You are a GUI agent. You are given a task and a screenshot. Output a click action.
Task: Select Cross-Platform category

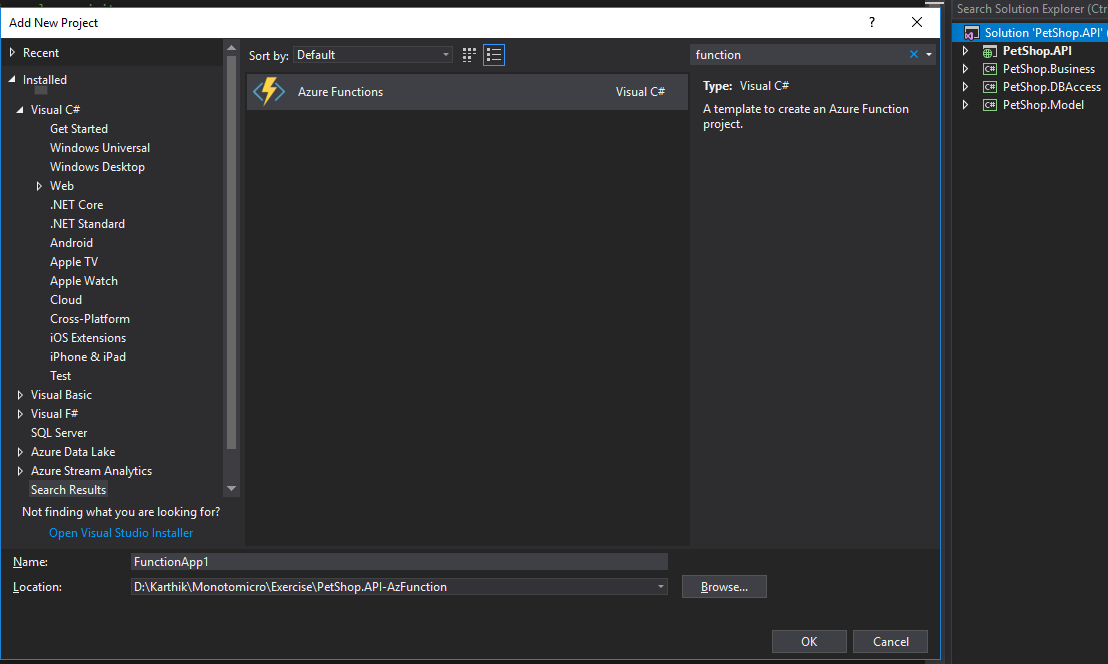coord(90,319)
